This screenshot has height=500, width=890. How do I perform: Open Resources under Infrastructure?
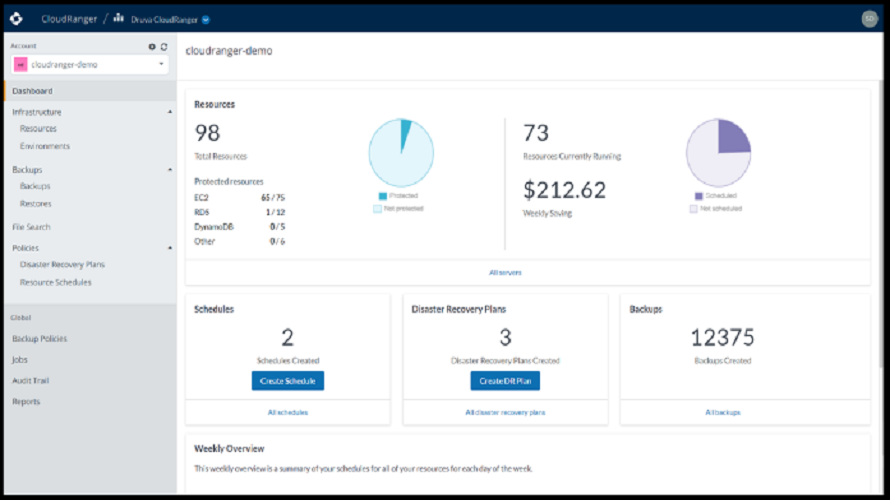[x=38, y=129]
